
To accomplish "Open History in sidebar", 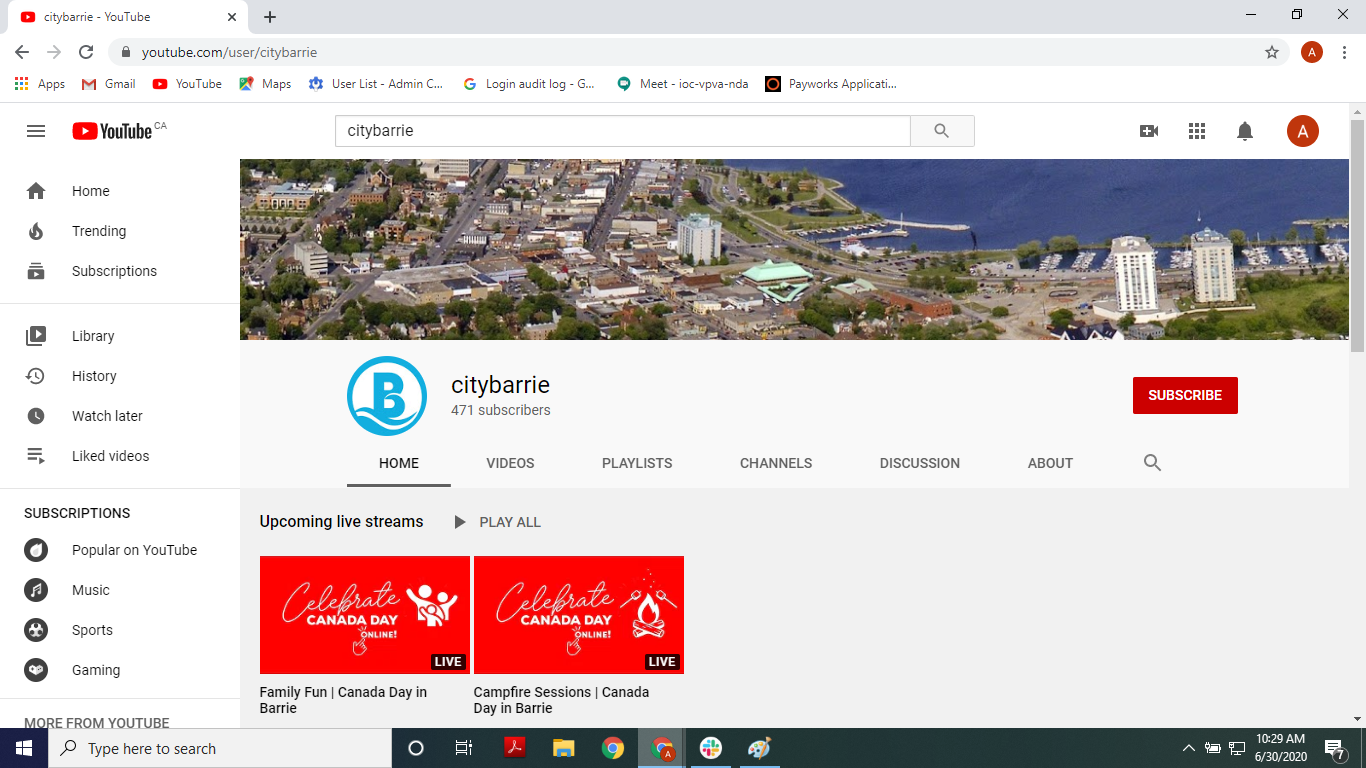I will (120, 376).
